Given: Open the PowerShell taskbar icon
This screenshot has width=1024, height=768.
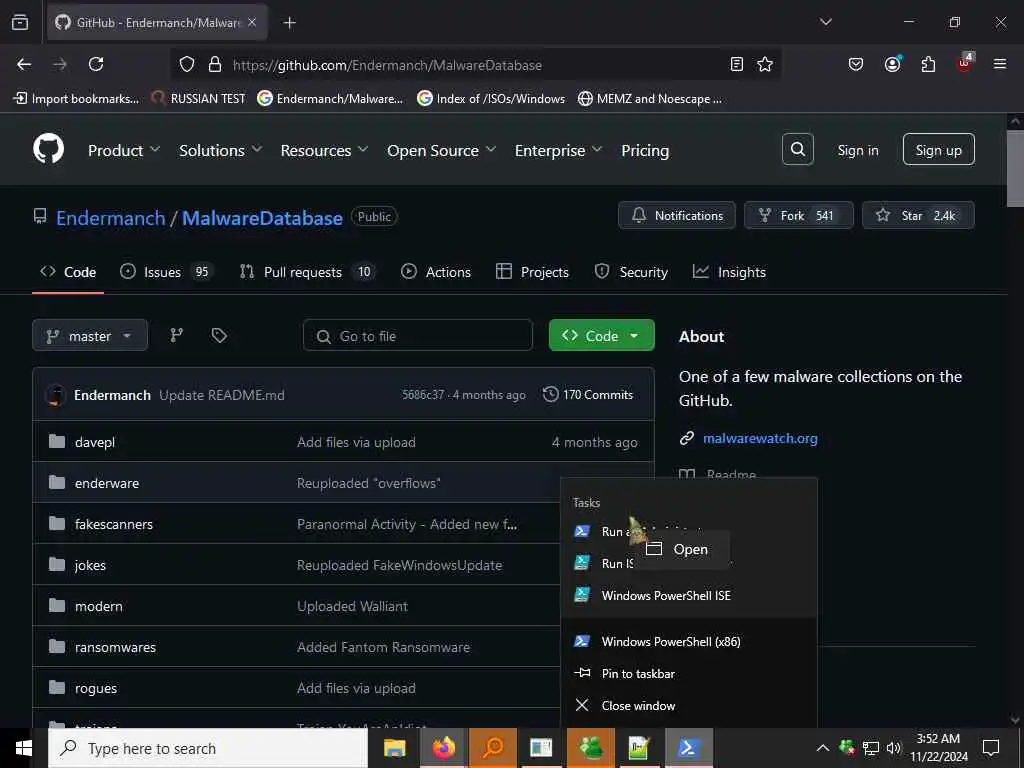Looking at the screenshot, I should [689, 748].
